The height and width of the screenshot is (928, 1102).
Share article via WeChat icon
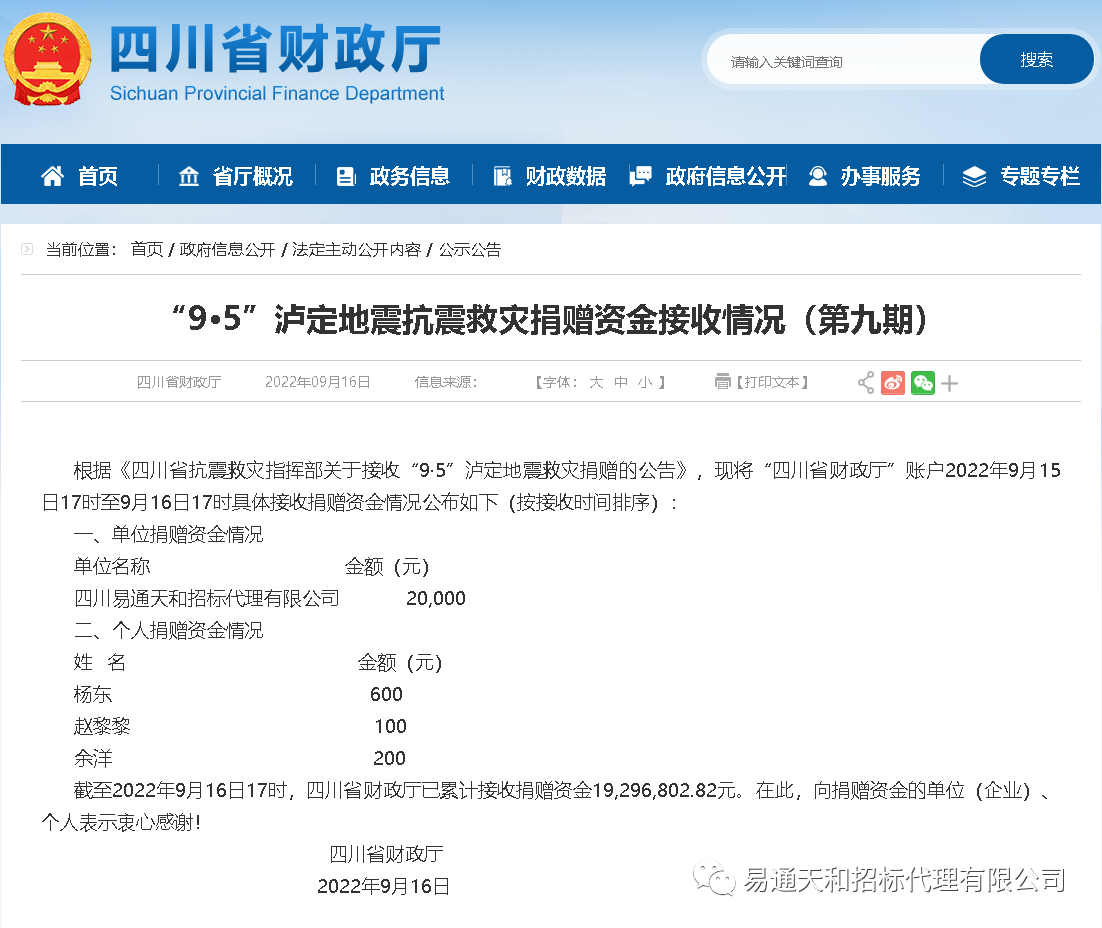pos(922,383)
